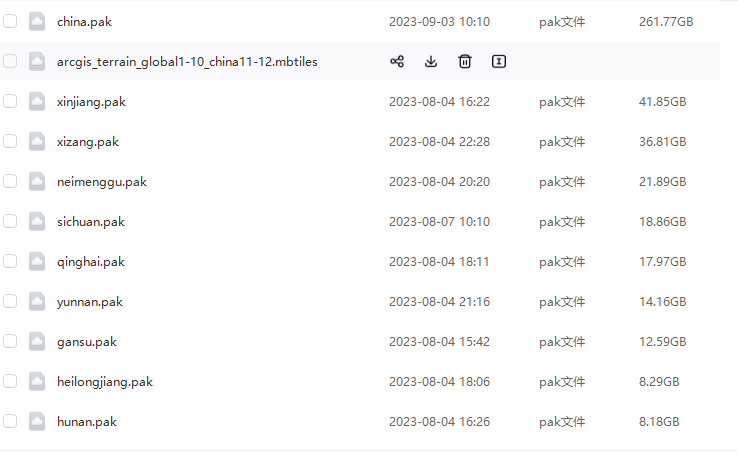
Task: Check the box for china.pak
Action: [10, 21]
